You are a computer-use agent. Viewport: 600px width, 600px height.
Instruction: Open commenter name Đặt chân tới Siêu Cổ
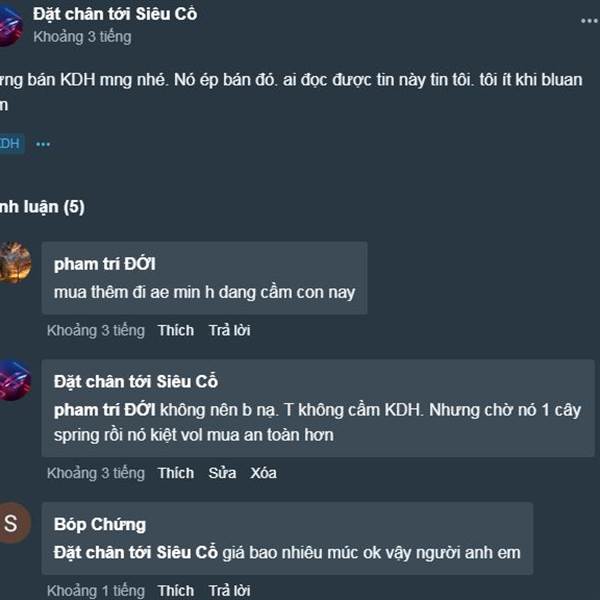(136, 382)
